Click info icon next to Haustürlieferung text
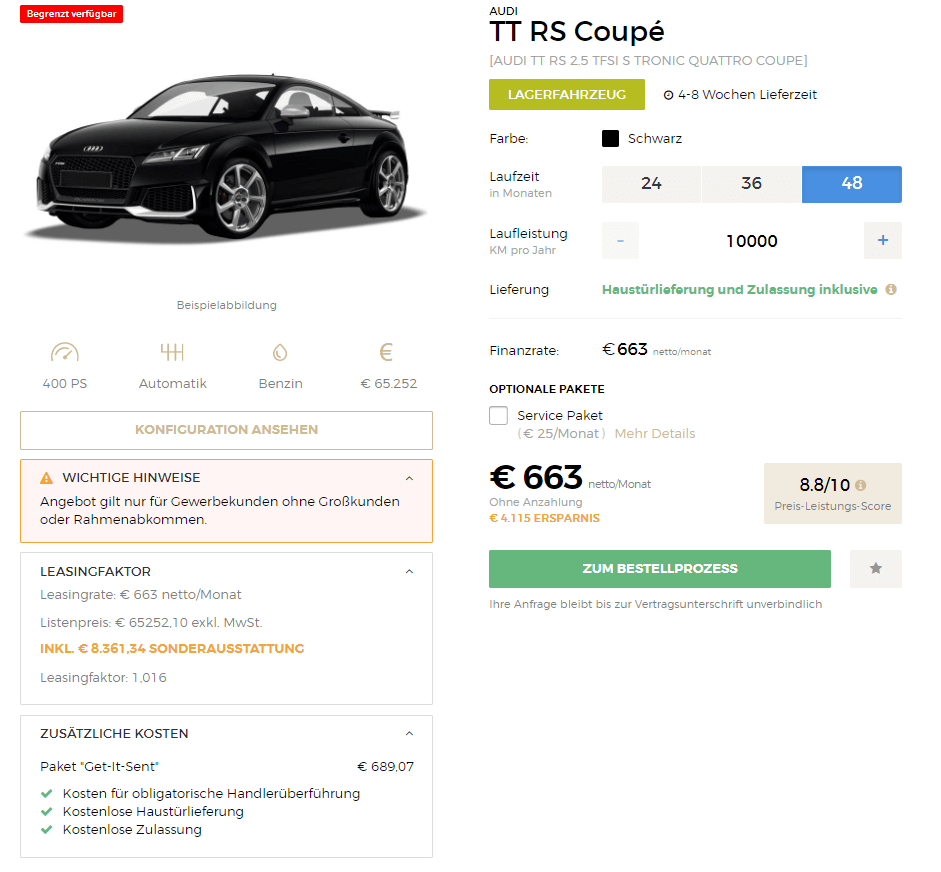 point(891,289)
